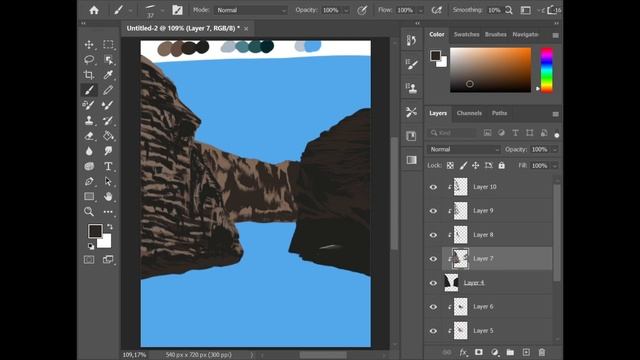Pick a color in the Color panel field
The width and height of the screenshot is (640, 360).
pos(491,70)
